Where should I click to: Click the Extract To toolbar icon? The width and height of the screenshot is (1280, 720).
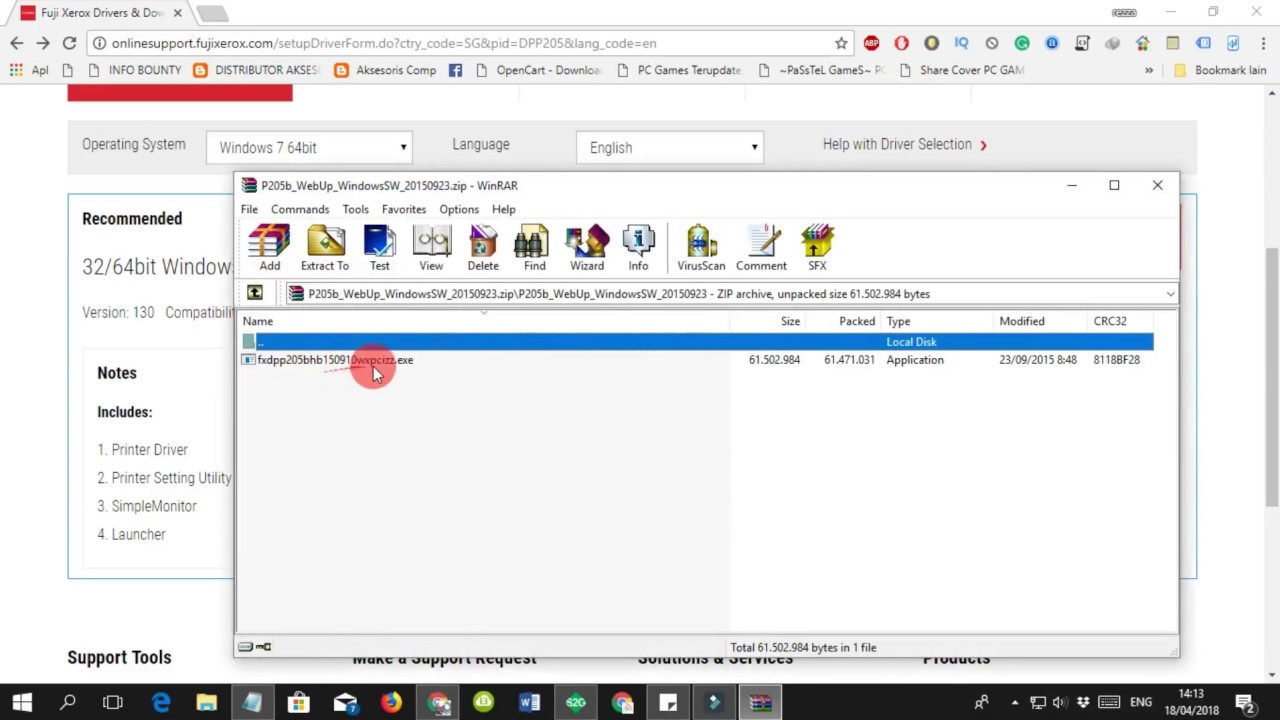[x=325, y=247]
